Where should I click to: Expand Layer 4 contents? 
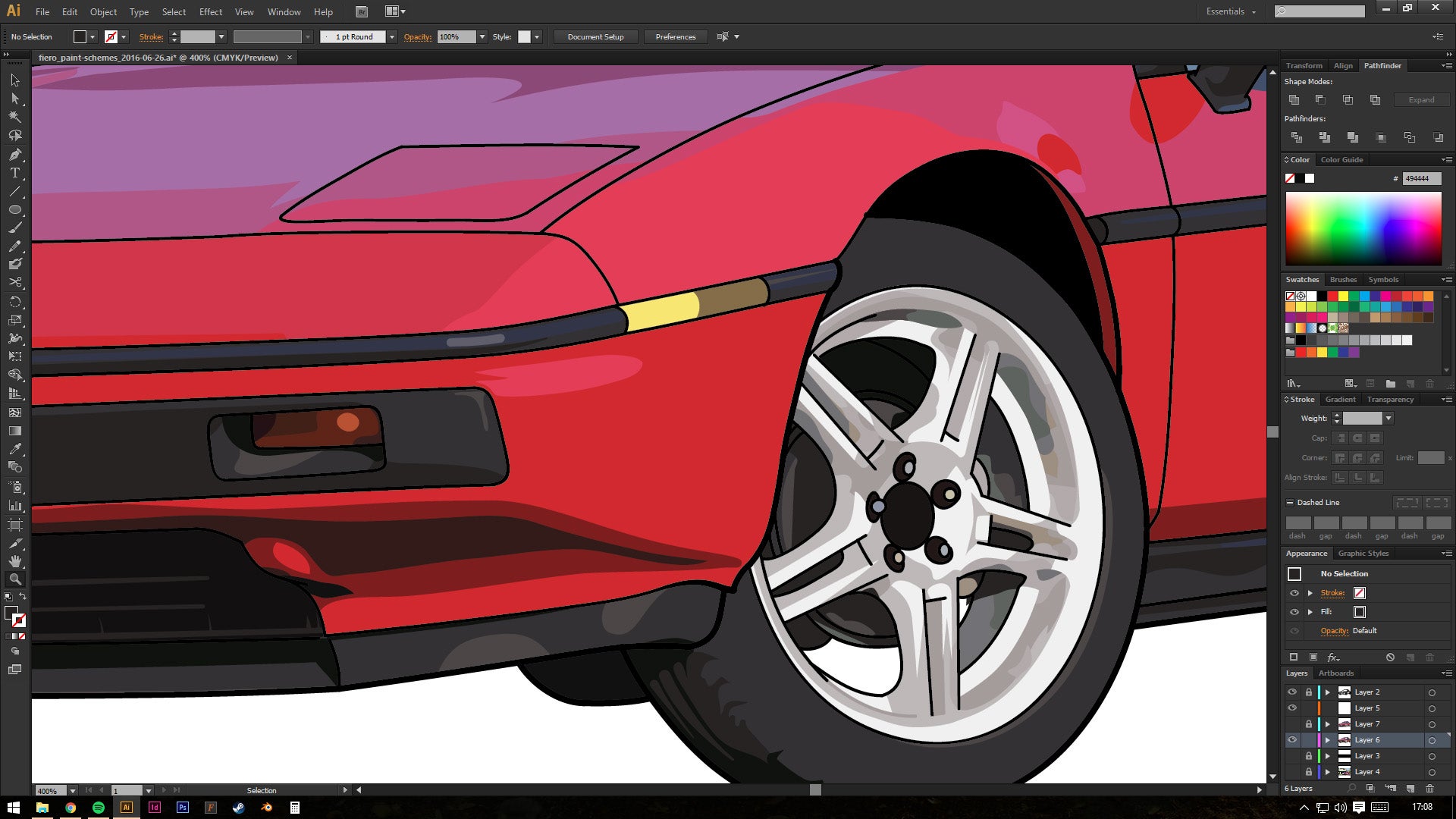(1327, 772)
